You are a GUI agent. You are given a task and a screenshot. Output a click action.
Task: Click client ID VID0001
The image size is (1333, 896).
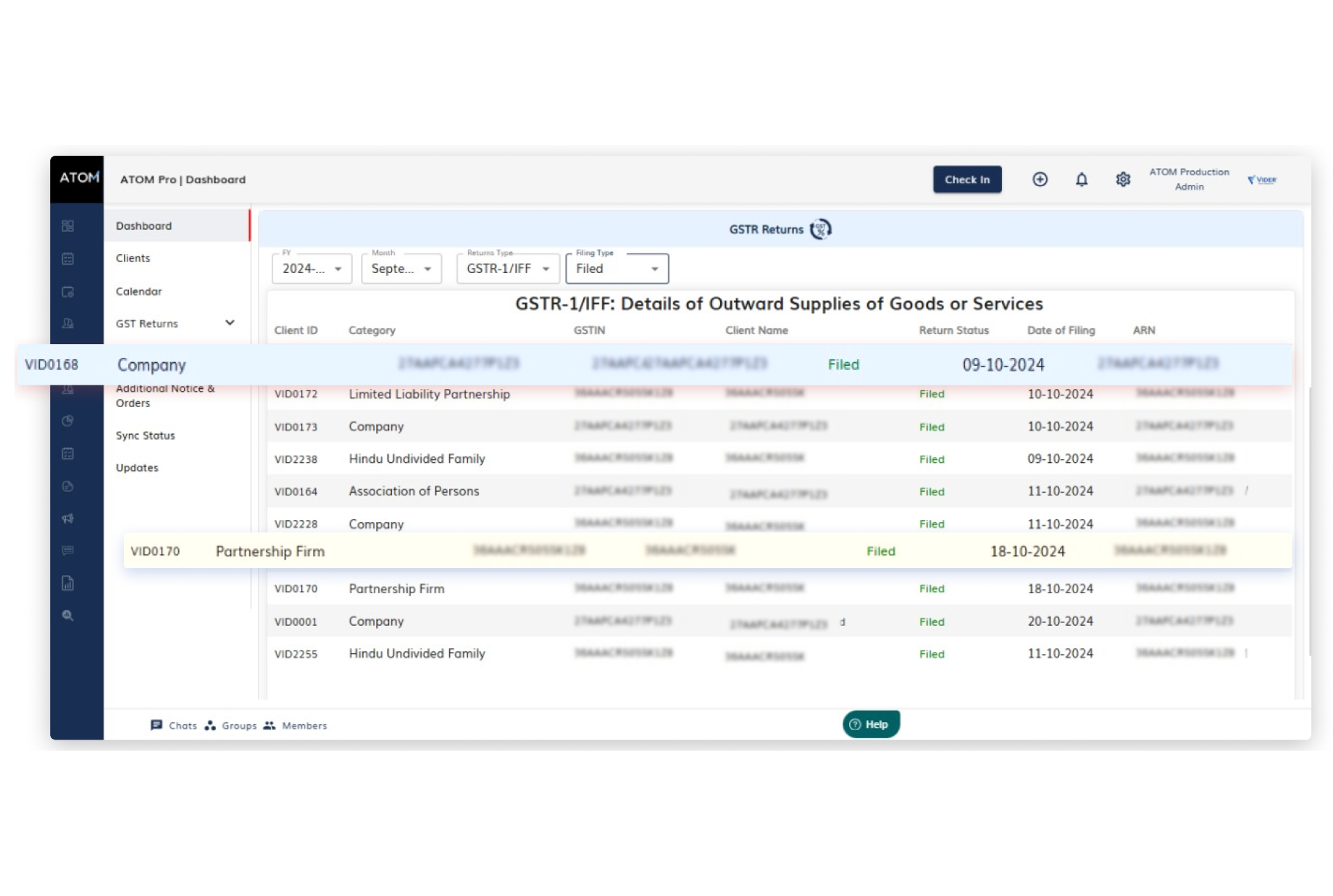296,621
